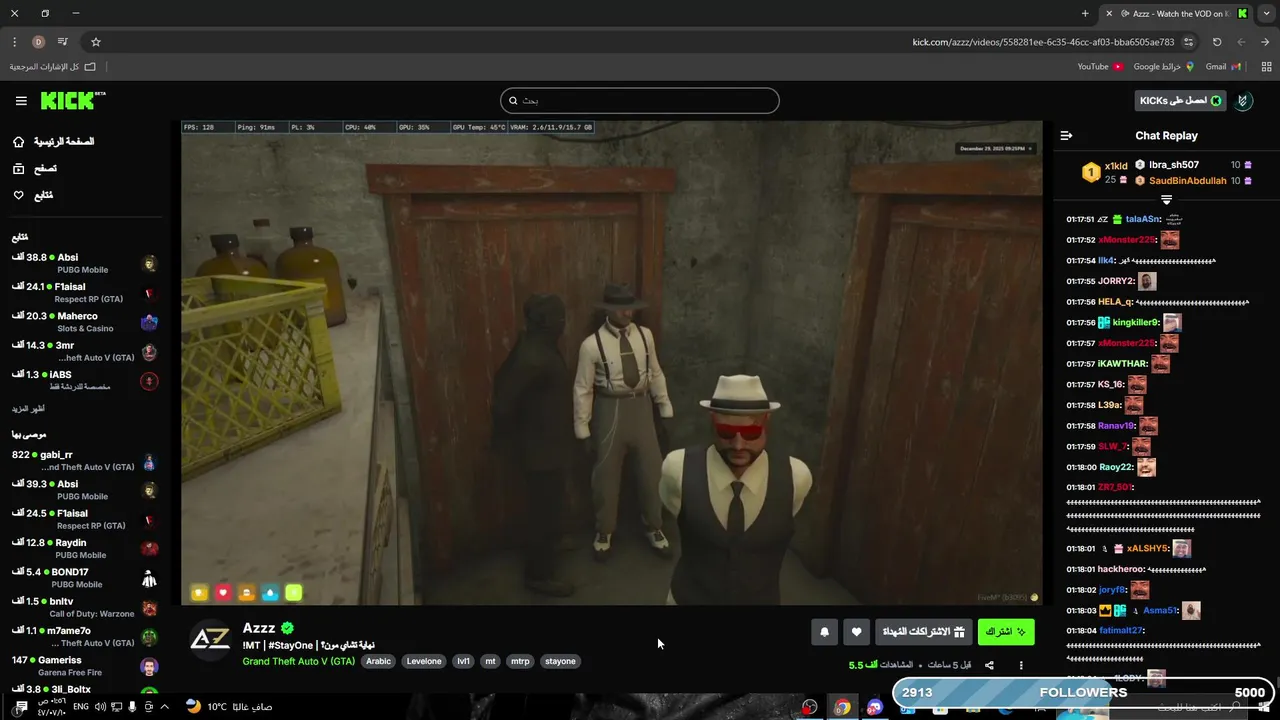Image resolution: width=1280 pixels, height=720 pixels.
Task: Open the Kick hamburger menu
Action: [21, 101]
